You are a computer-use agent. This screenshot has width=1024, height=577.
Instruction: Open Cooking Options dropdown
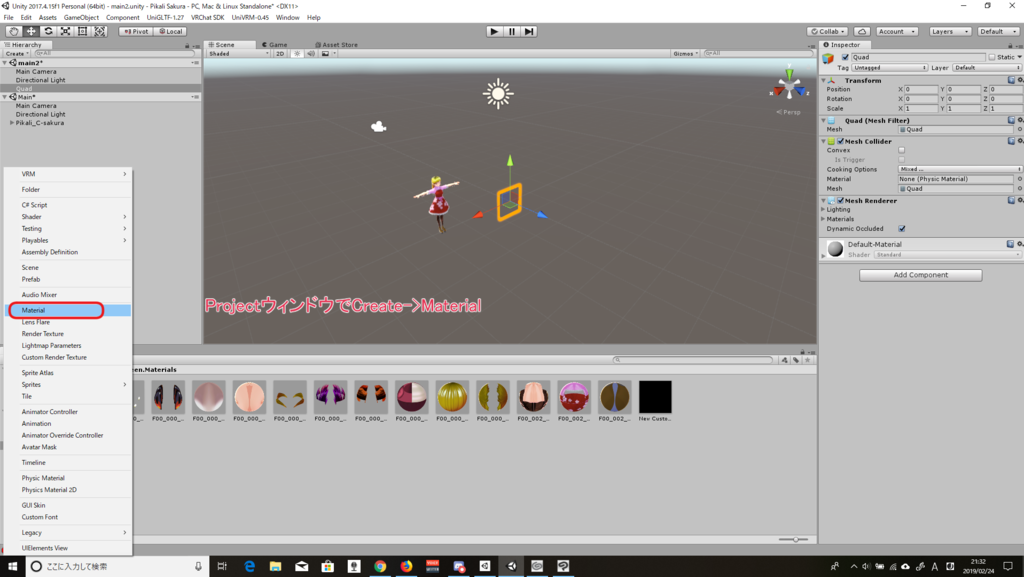click(959, 169)
